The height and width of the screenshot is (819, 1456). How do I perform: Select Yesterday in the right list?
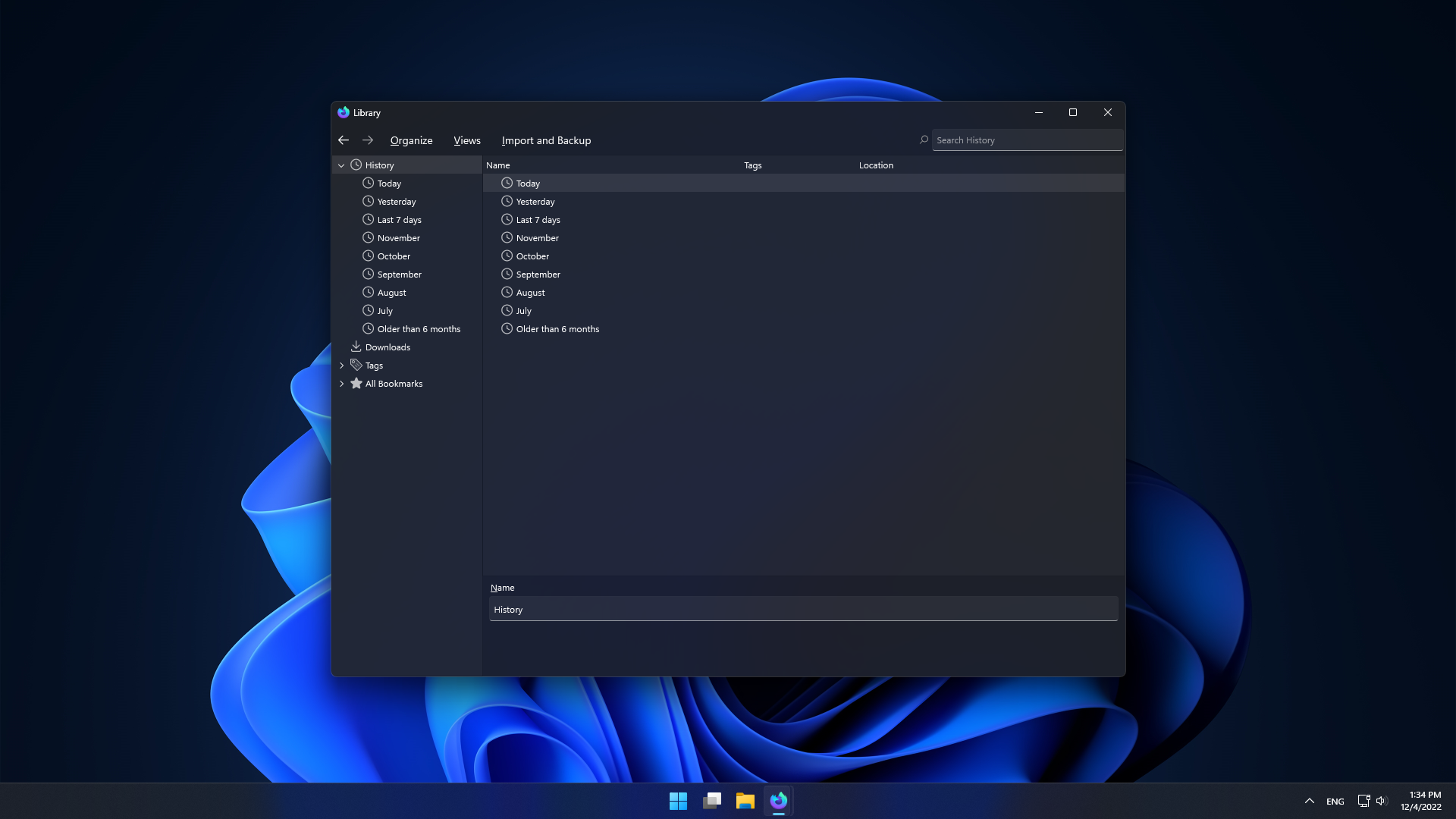[x=535, y=202]
